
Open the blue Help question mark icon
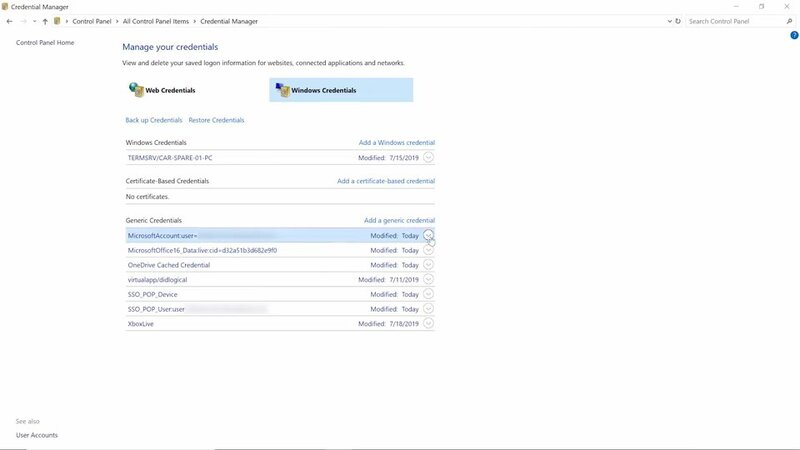pyautogui.click(x=794, y=35)
